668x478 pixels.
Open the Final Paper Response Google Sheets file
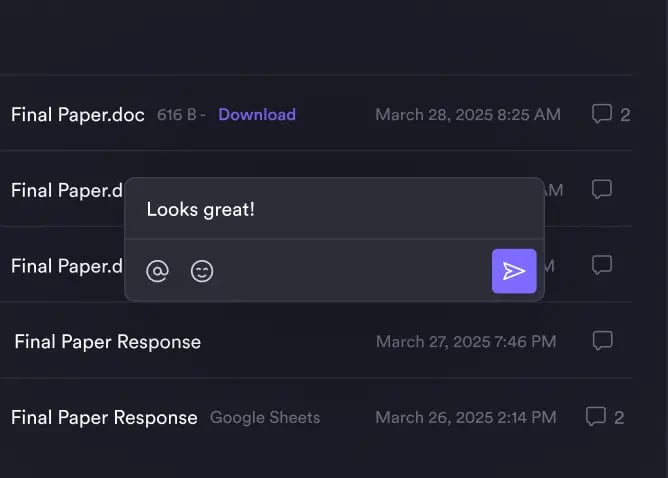click(x=104, y=417)
